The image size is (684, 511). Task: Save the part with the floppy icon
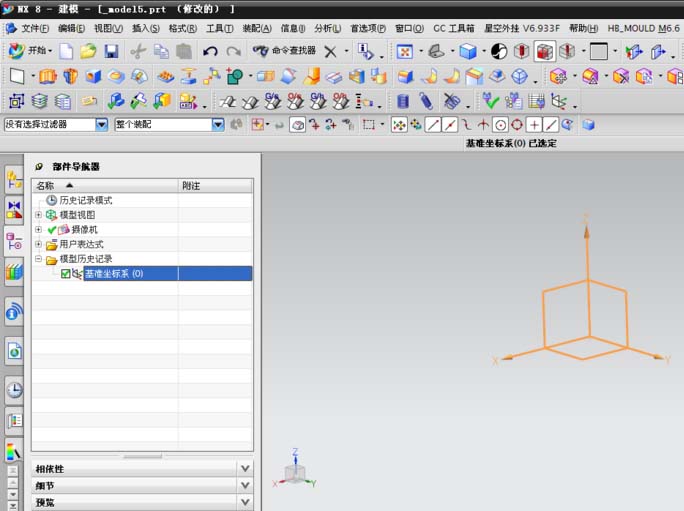[112, 51]
